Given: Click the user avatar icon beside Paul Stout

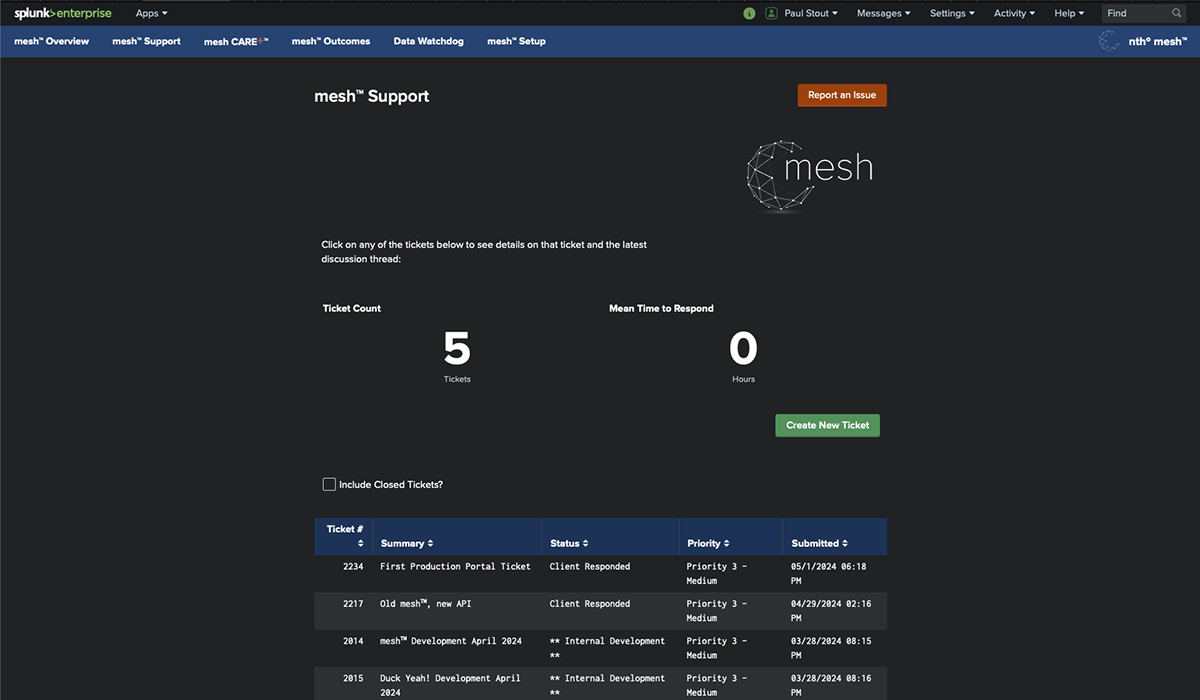Looking at the screenshot, I should click(x=771, y=13).
